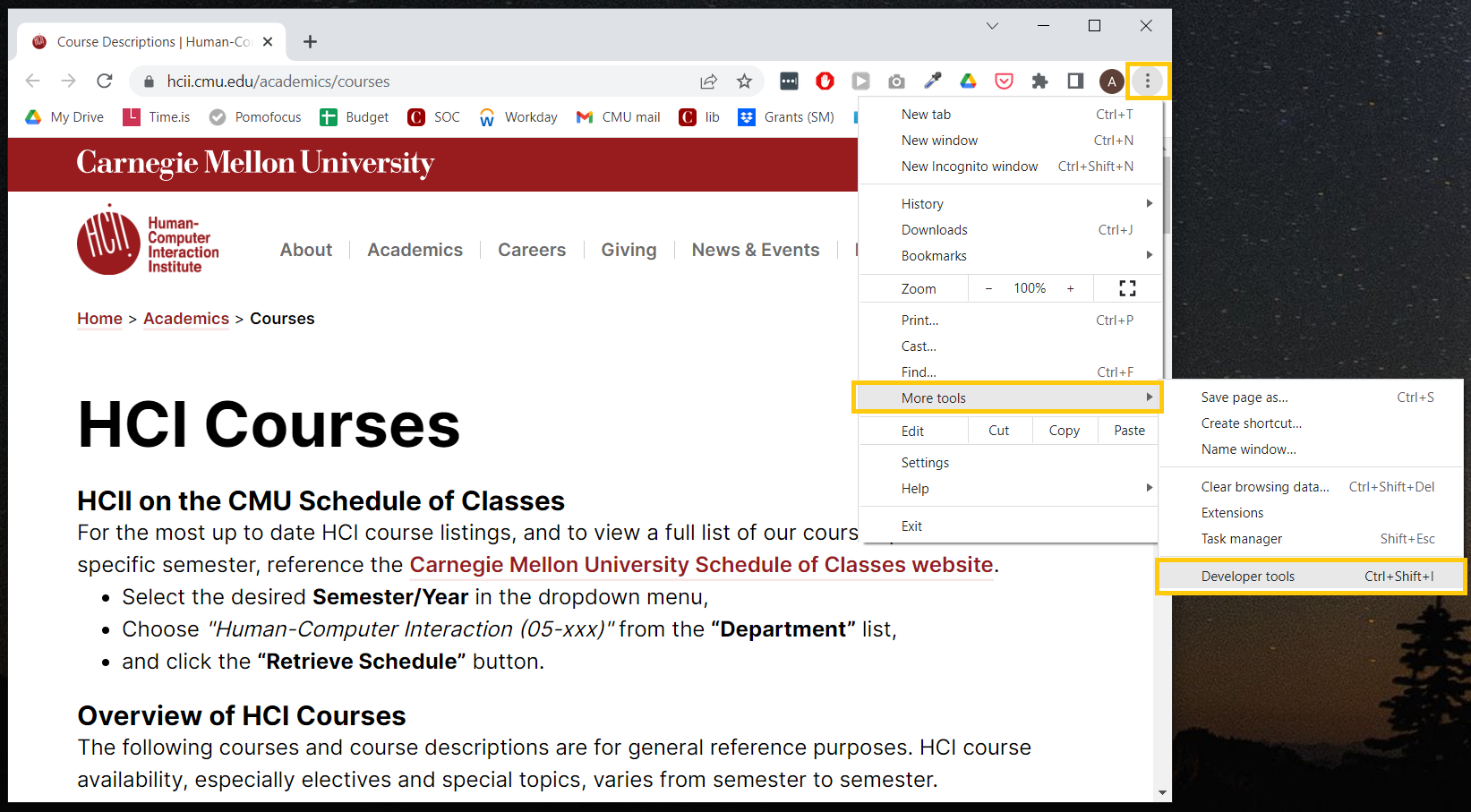Go forward with the arrow button
The image size is (1471, 812).
69,81
